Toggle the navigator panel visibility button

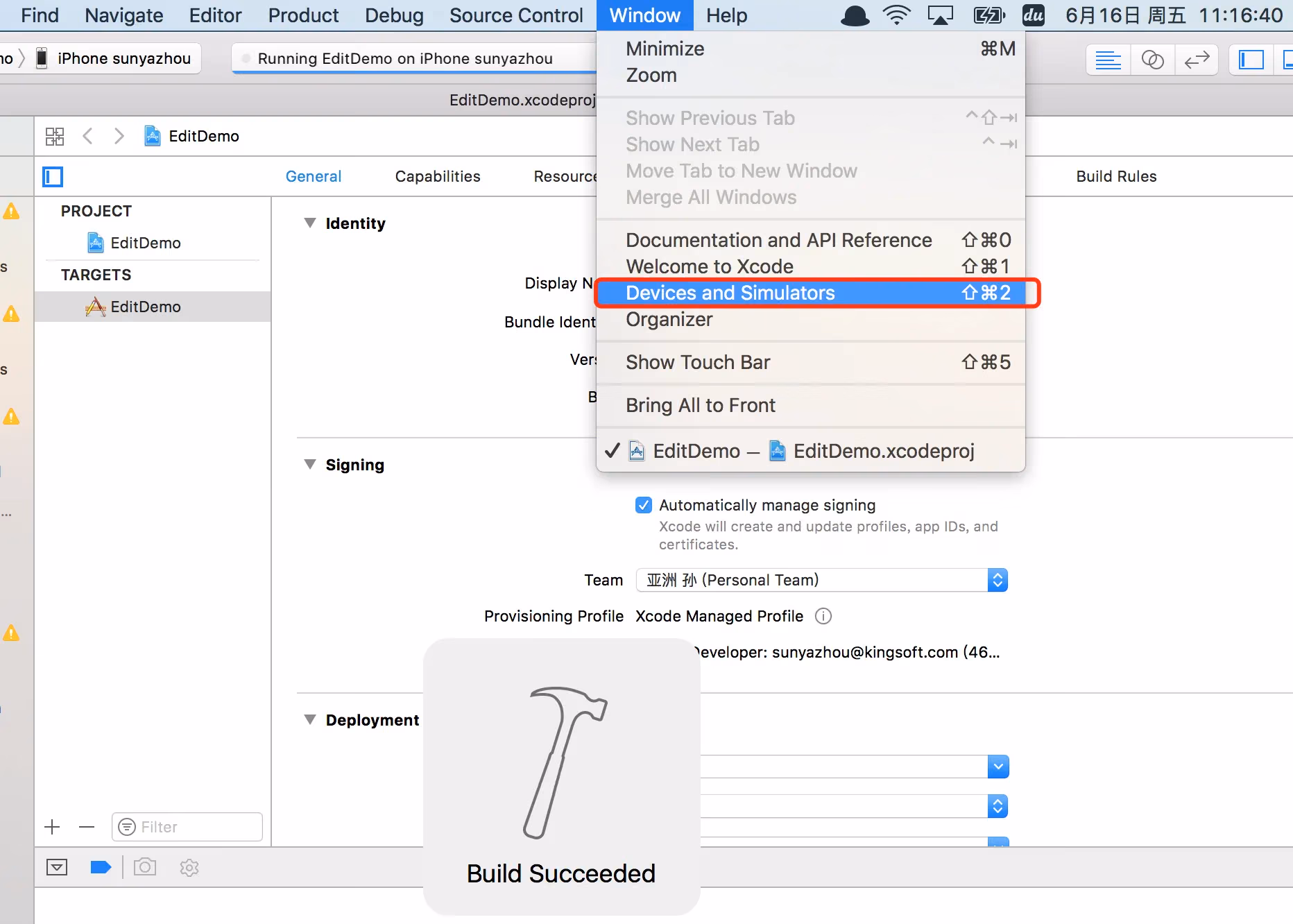click(x=1251, y=60)
